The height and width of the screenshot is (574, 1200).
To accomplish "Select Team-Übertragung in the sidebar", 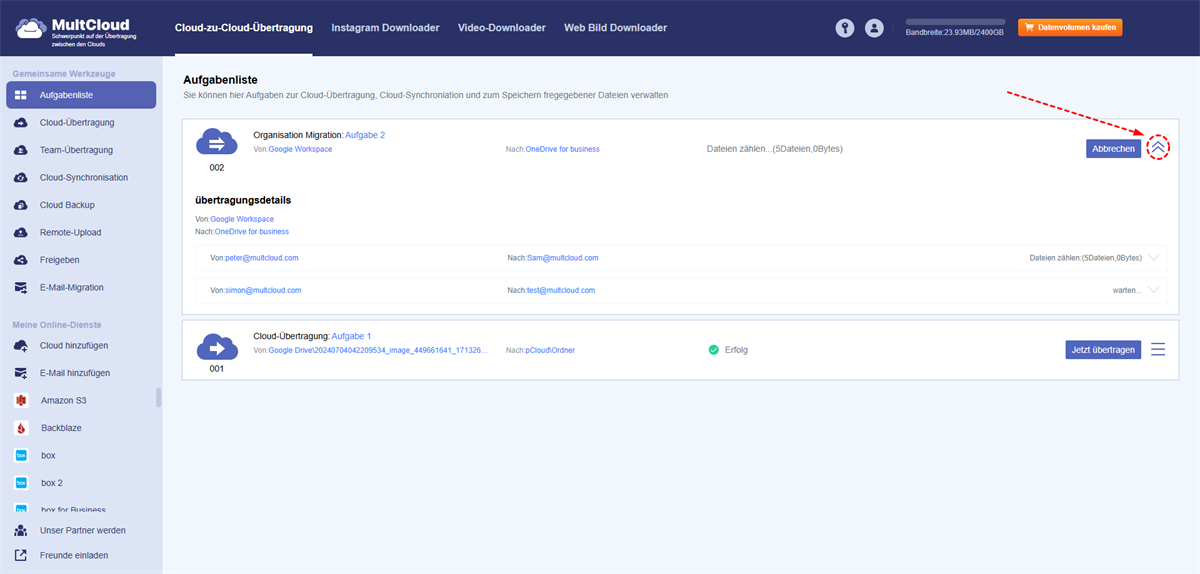I will coord(81,150).
